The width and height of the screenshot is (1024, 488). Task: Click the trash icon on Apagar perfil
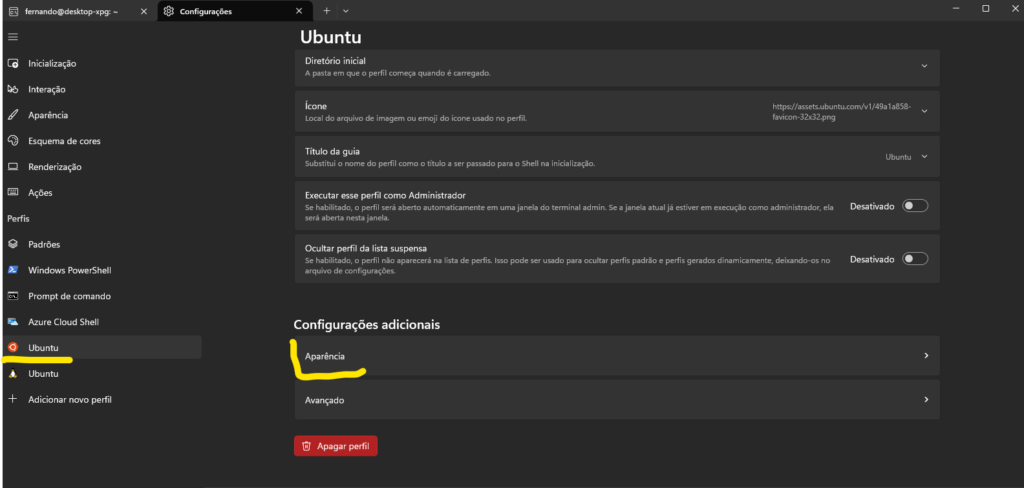[x=306, y=447]
